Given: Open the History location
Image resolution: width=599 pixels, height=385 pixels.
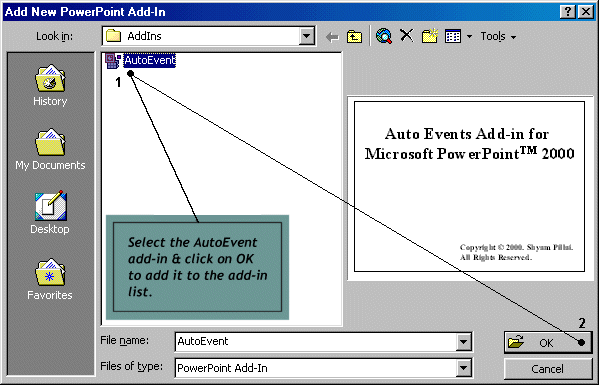Looking at the screenshot, I should [50, 85].
